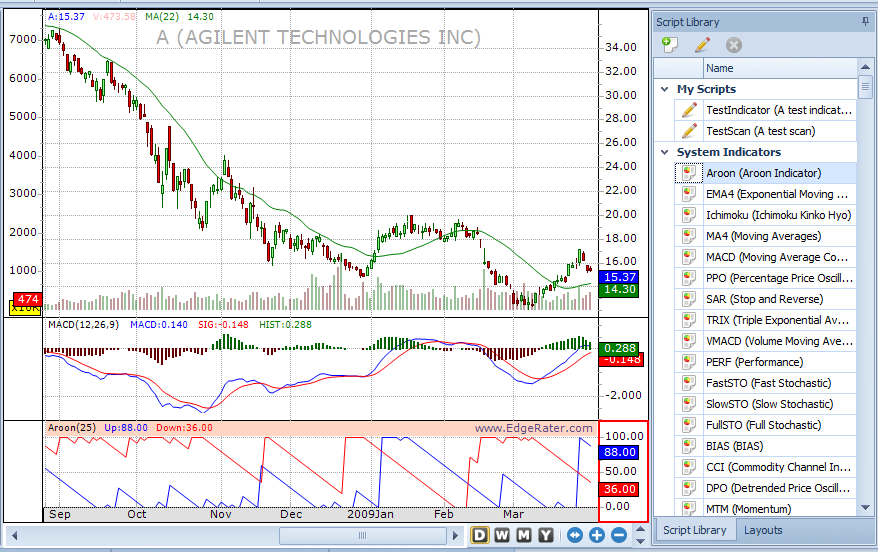Open the www.EdgeRater.com link
The height and width of the screenshot is (552, 878).
pyautogui.click(x=534, y=428)
